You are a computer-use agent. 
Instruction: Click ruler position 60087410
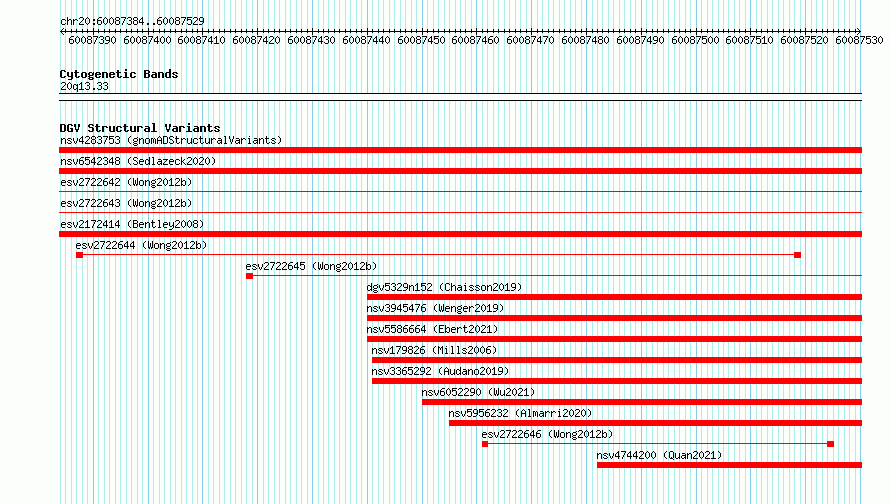(201, 40)
